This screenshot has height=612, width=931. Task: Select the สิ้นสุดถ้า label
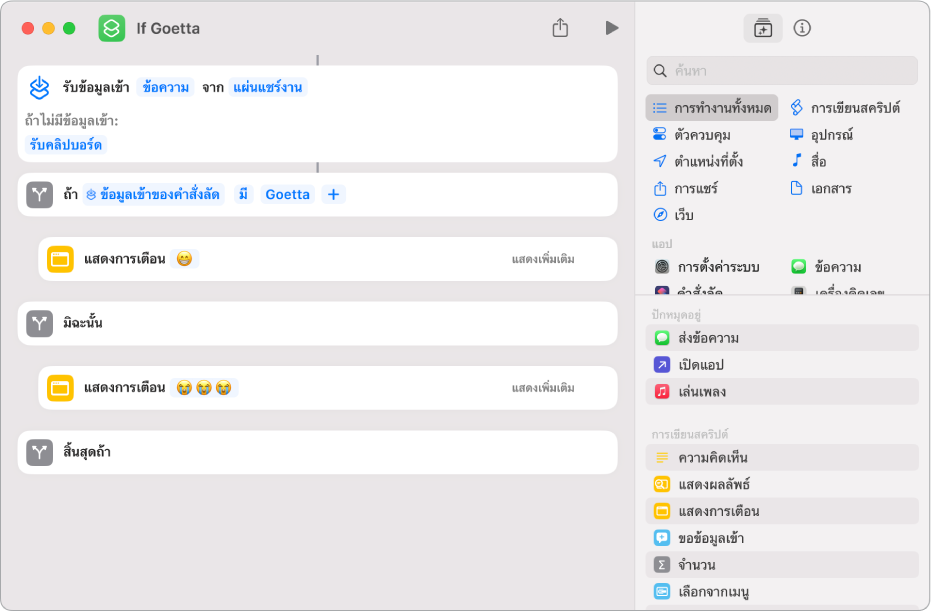point(87,452)
